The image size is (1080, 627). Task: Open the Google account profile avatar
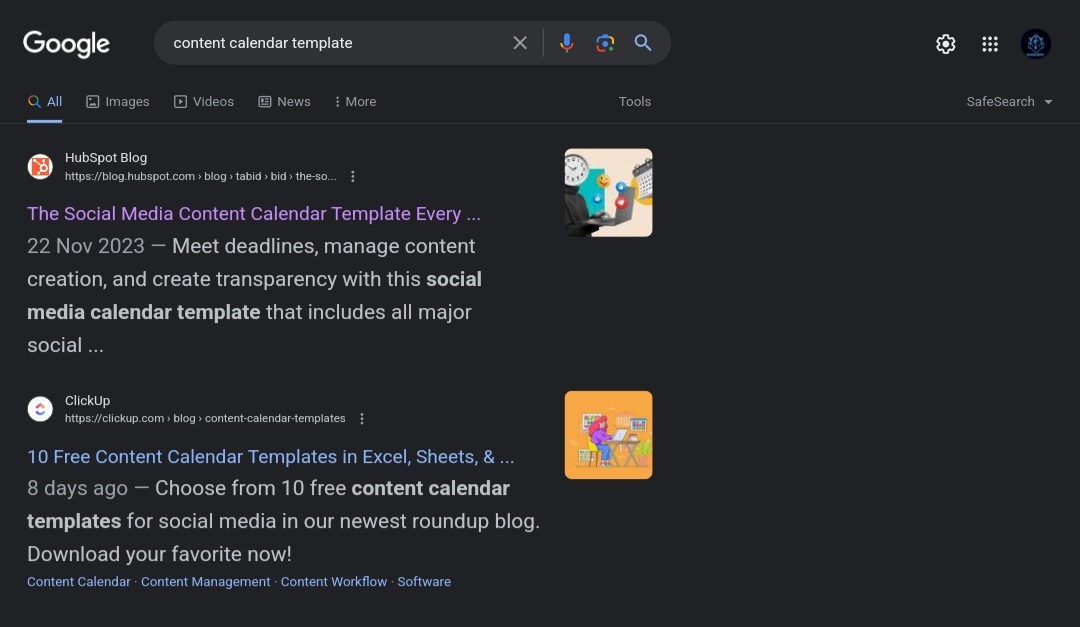[x=1035, y=44]
